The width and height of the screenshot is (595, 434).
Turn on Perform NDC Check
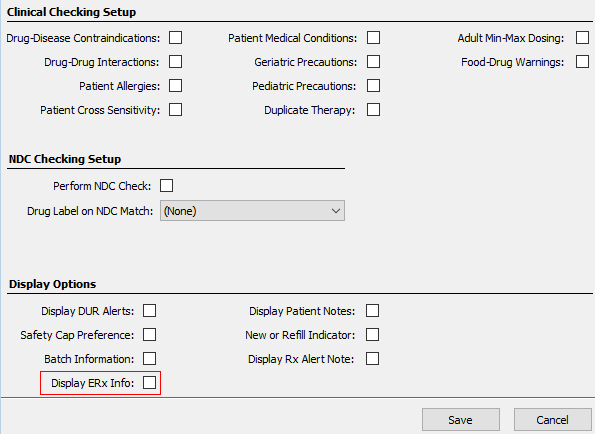(167, 186)
